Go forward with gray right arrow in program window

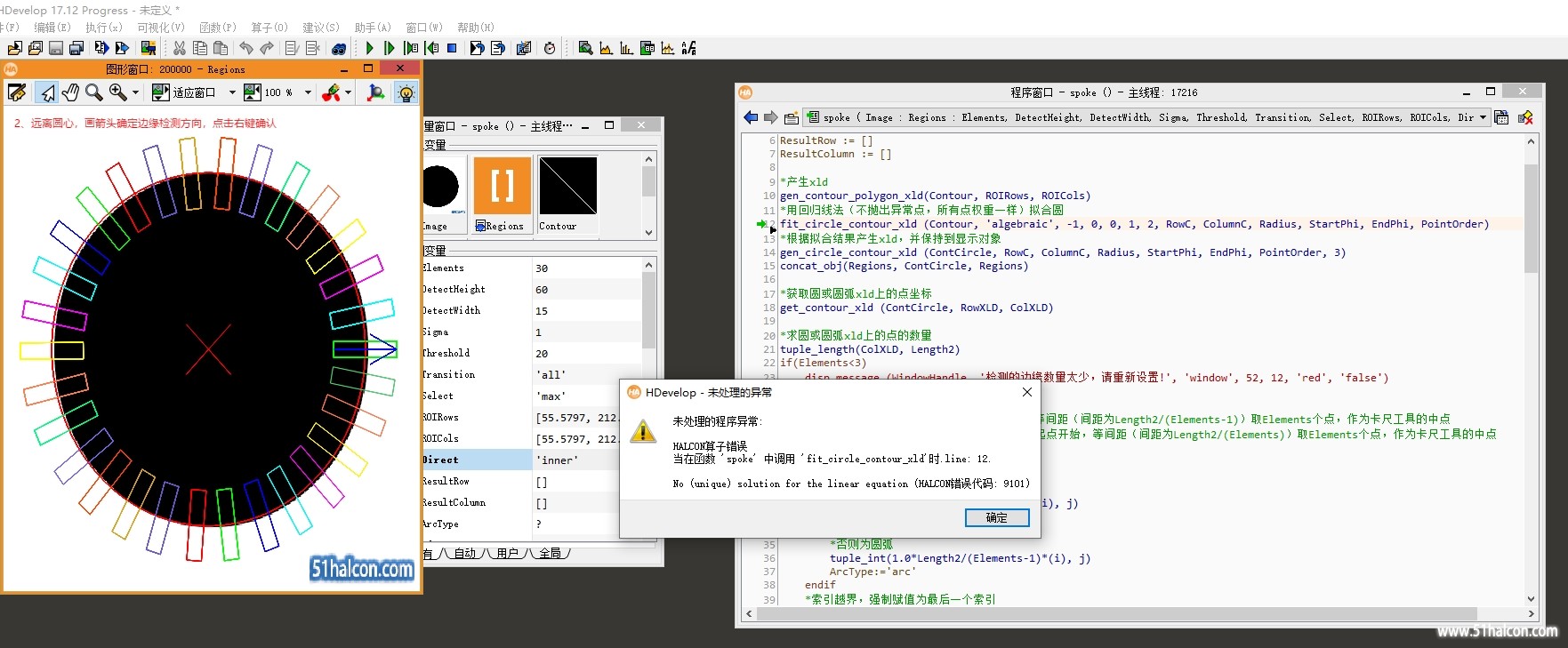click(x=770, y=117)
